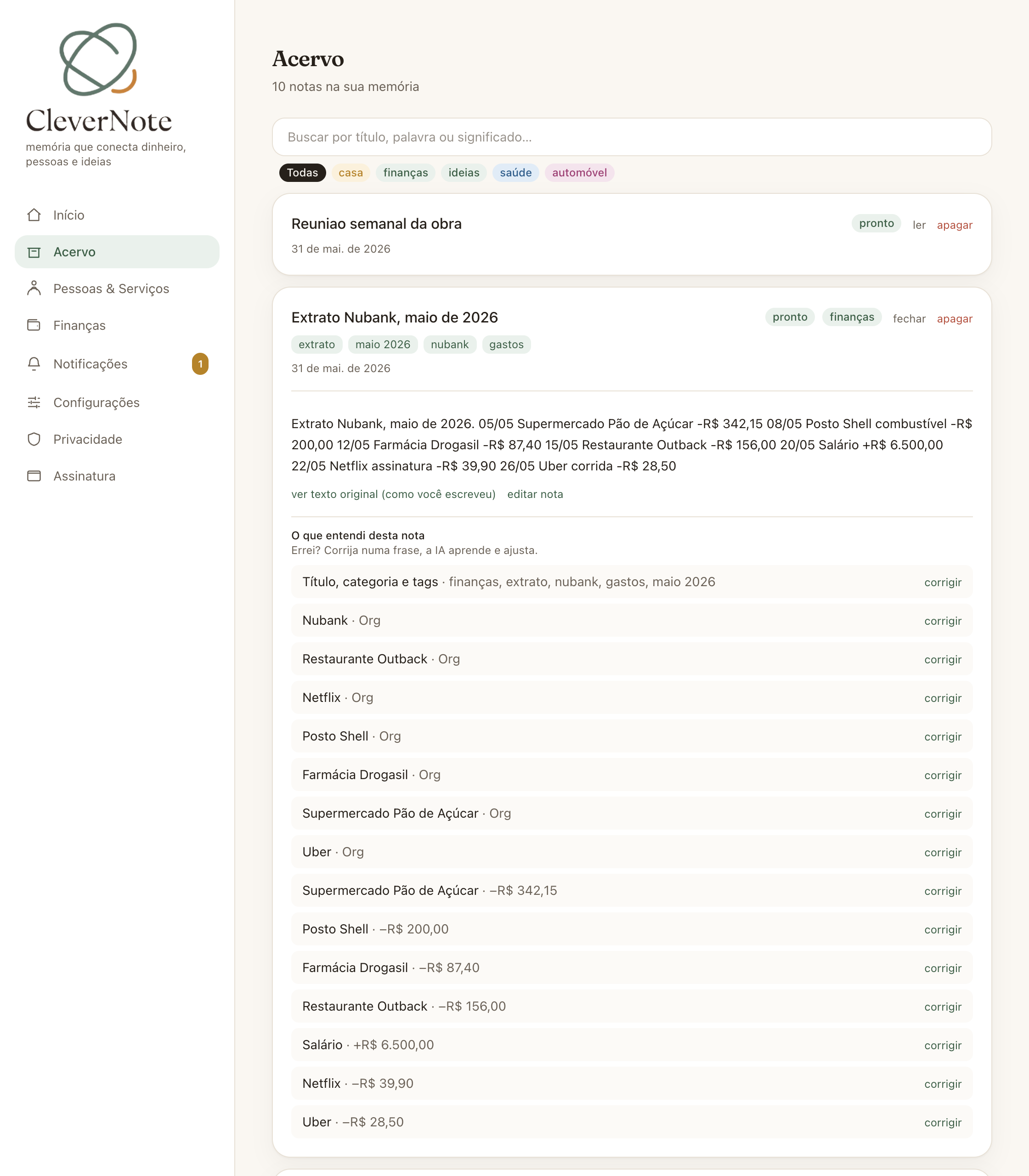Click the extrato tag

(317, 344)
